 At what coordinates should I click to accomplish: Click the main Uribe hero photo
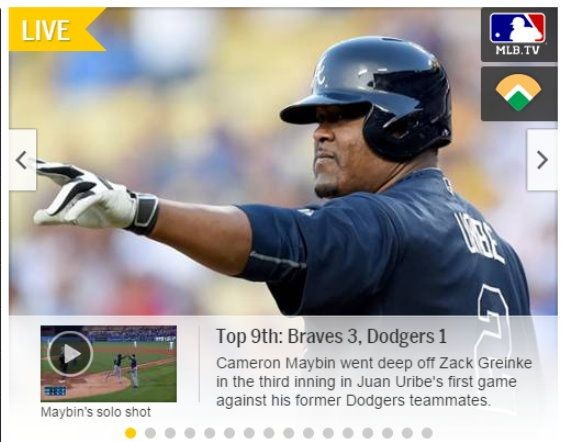[283, 162]
